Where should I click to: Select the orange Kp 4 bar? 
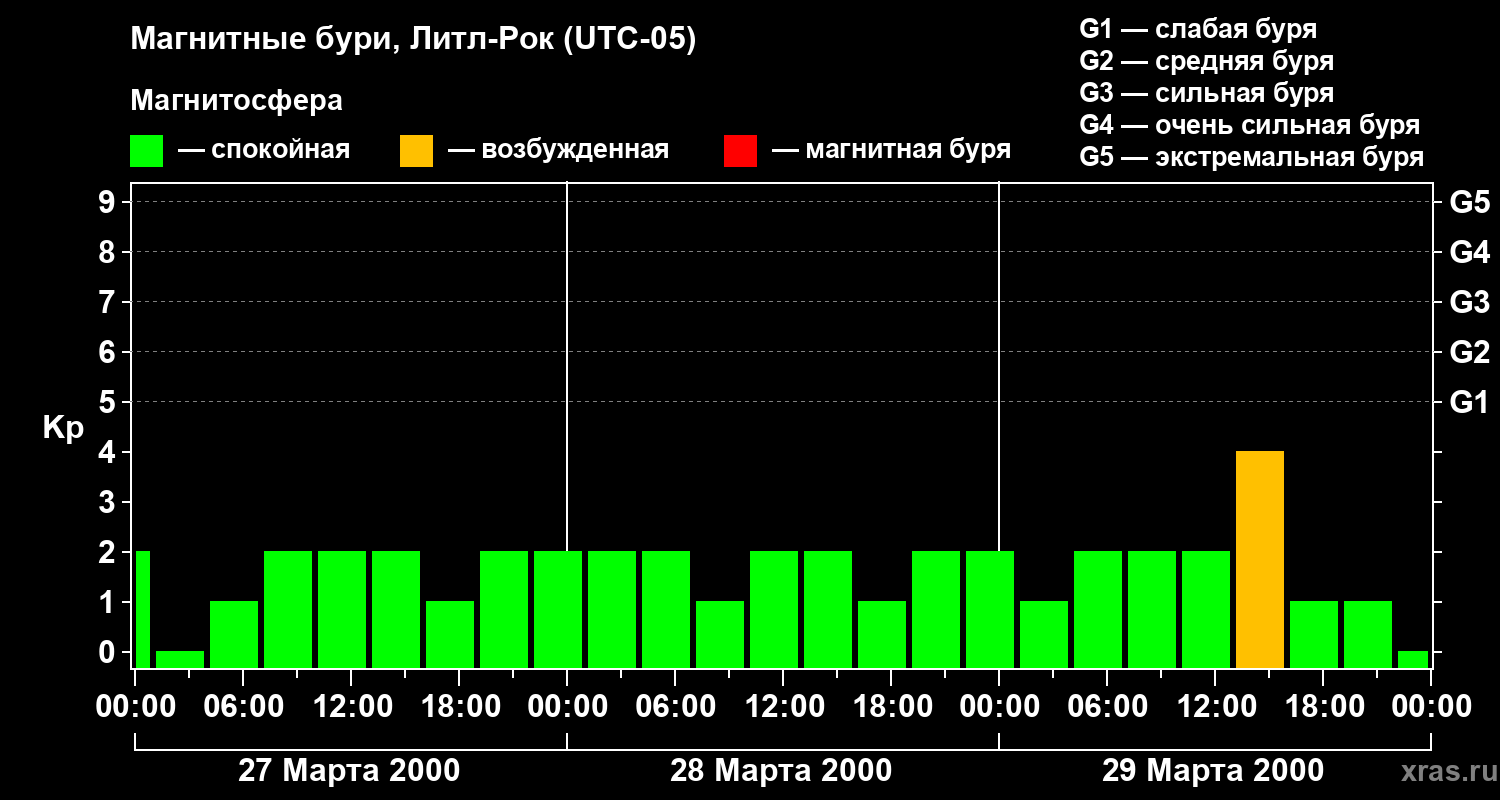pyautogui.click(x=1260, y=560)
